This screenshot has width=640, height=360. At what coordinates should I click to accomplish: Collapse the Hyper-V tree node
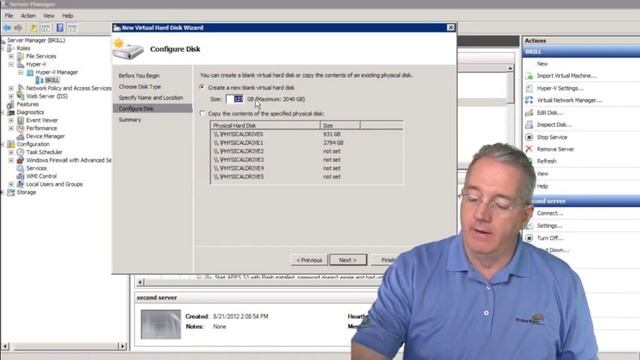(x=11, y=64)
